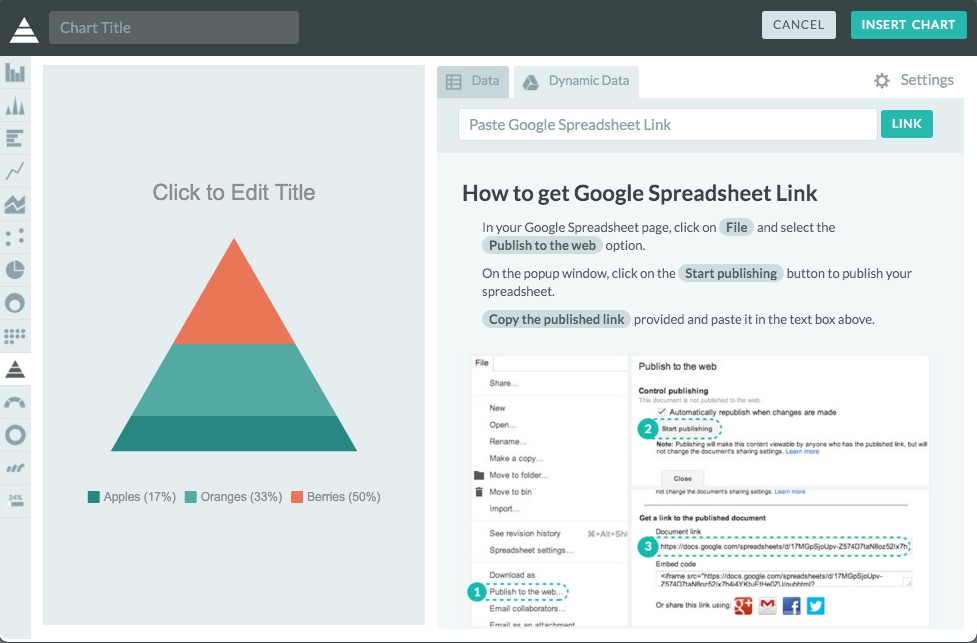Click the Google Sheets tutorial screenshot image
This screenshot has height=643, width=977.
tap(700, 491)
